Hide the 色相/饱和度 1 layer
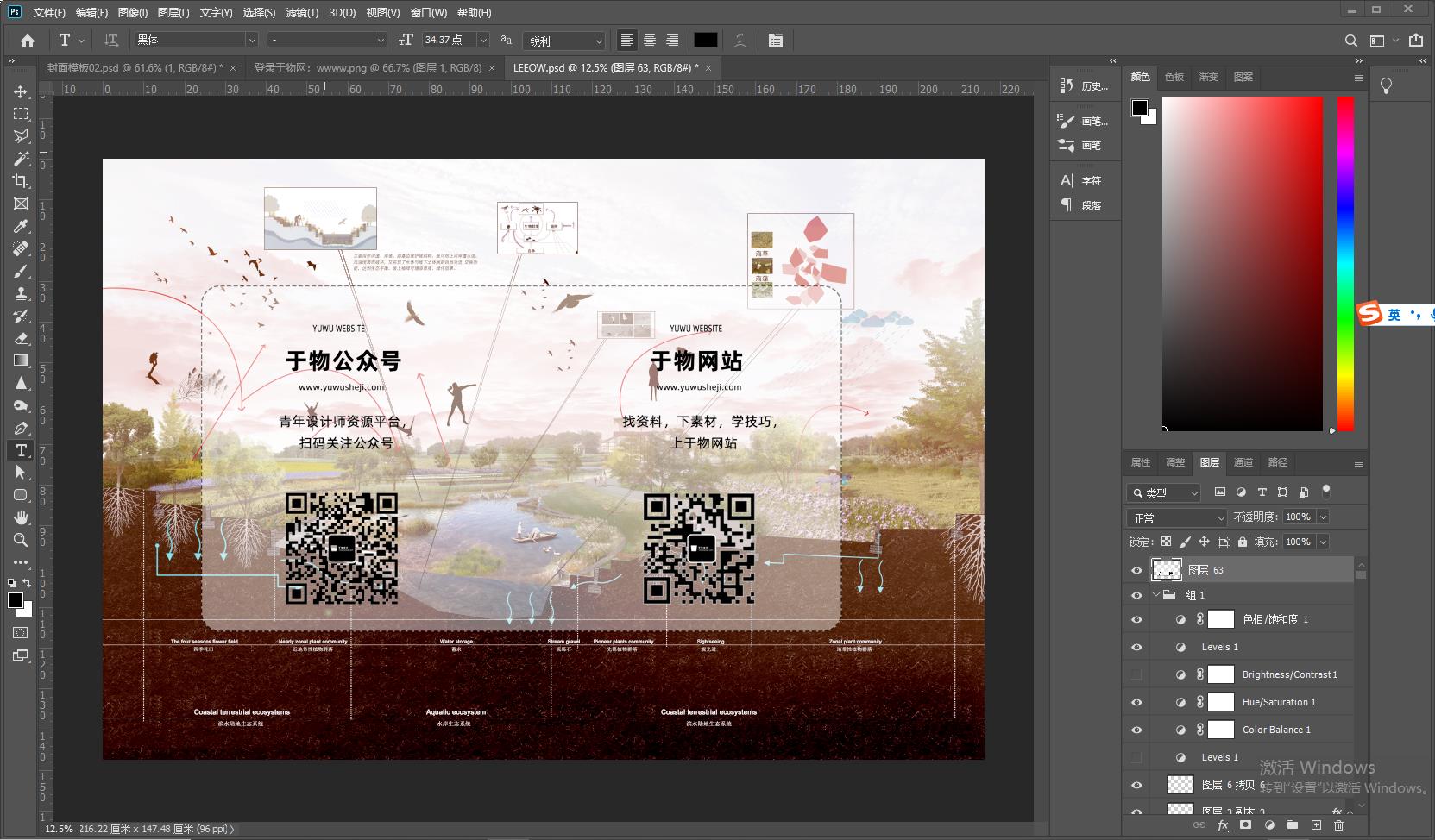The image size is (1435, 840). (1136, 619)
